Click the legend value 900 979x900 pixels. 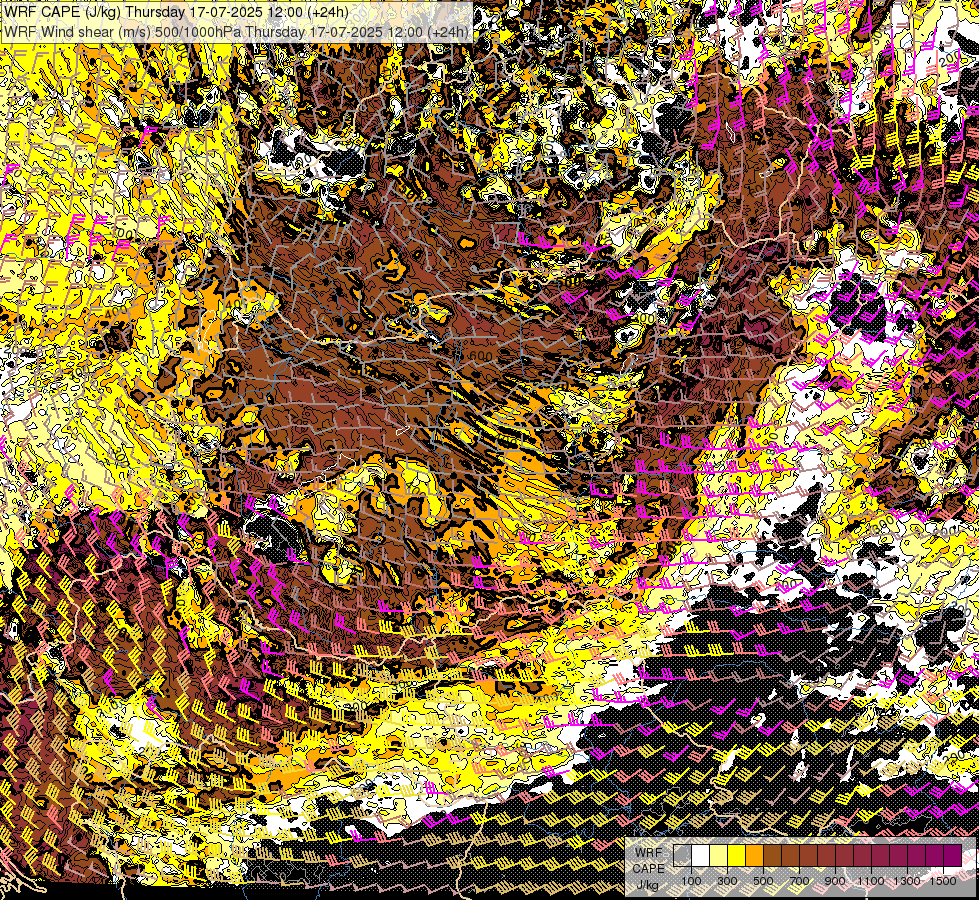pos(835,881)
